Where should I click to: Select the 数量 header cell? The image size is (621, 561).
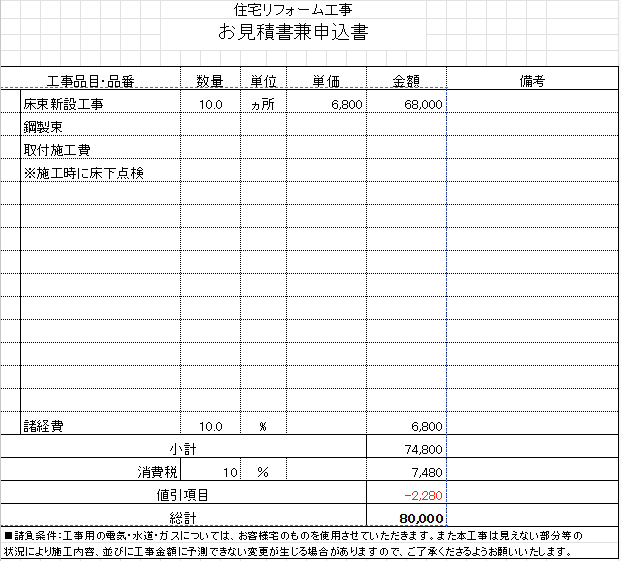[x=209, y=81]
